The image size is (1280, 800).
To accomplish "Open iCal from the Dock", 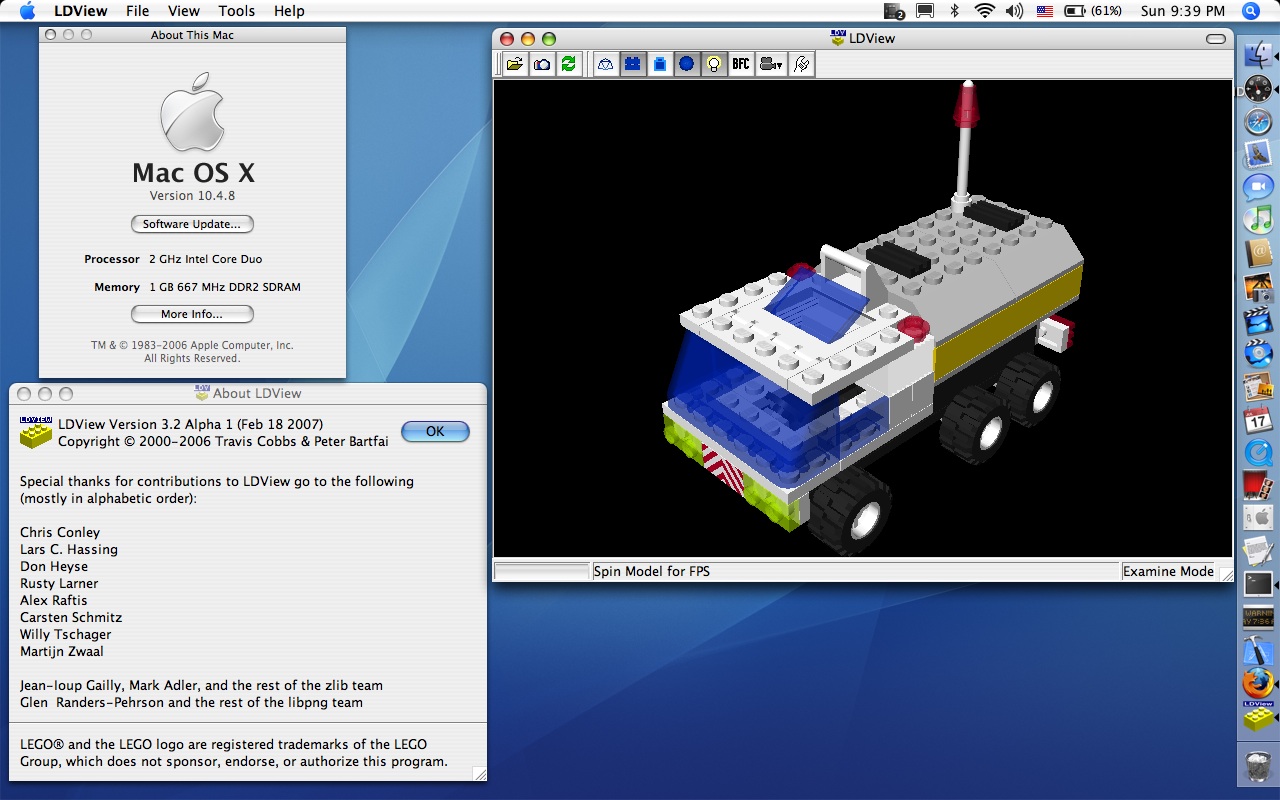I will (x=1258, y=419).
